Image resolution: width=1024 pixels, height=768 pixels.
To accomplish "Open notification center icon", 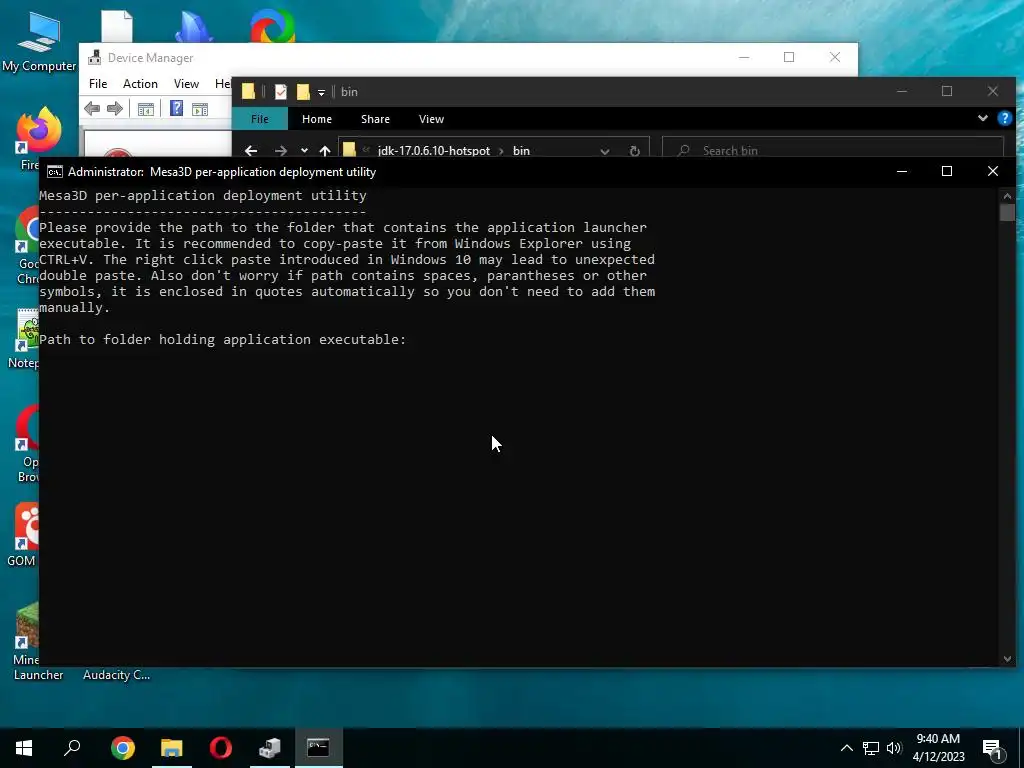I will click(993, 749).
